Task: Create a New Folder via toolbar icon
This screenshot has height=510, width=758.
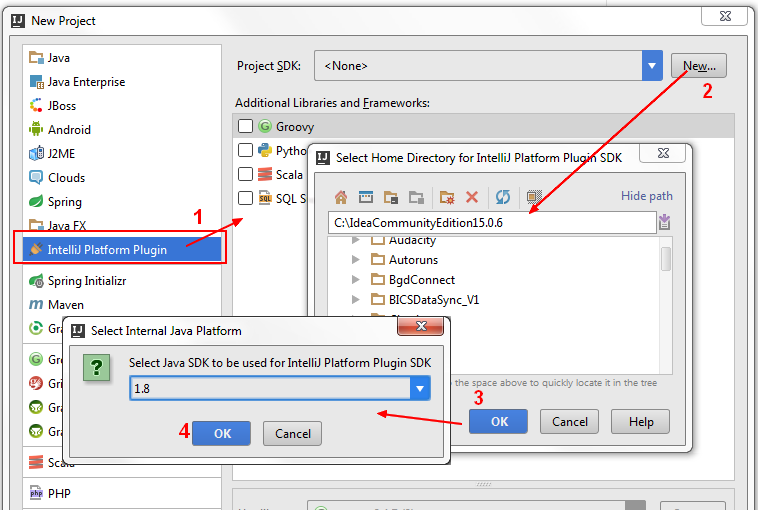Action: [447, 197]
